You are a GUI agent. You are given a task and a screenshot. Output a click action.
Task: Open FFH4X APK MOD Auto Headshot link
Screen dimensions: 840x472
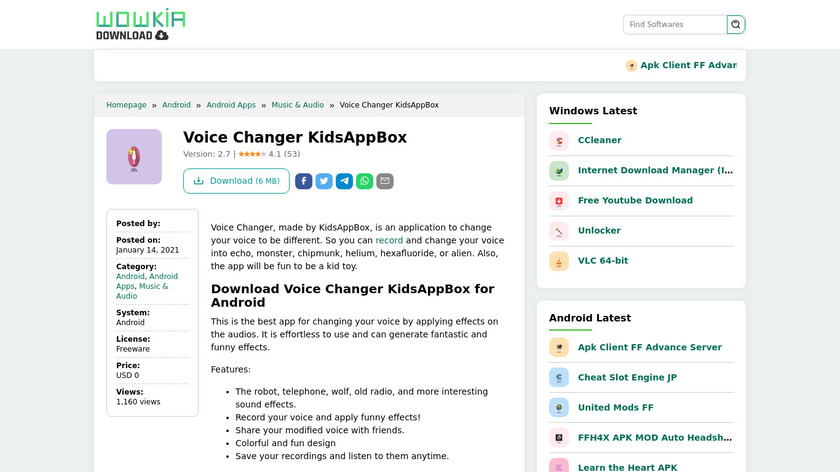click(655, 438)
